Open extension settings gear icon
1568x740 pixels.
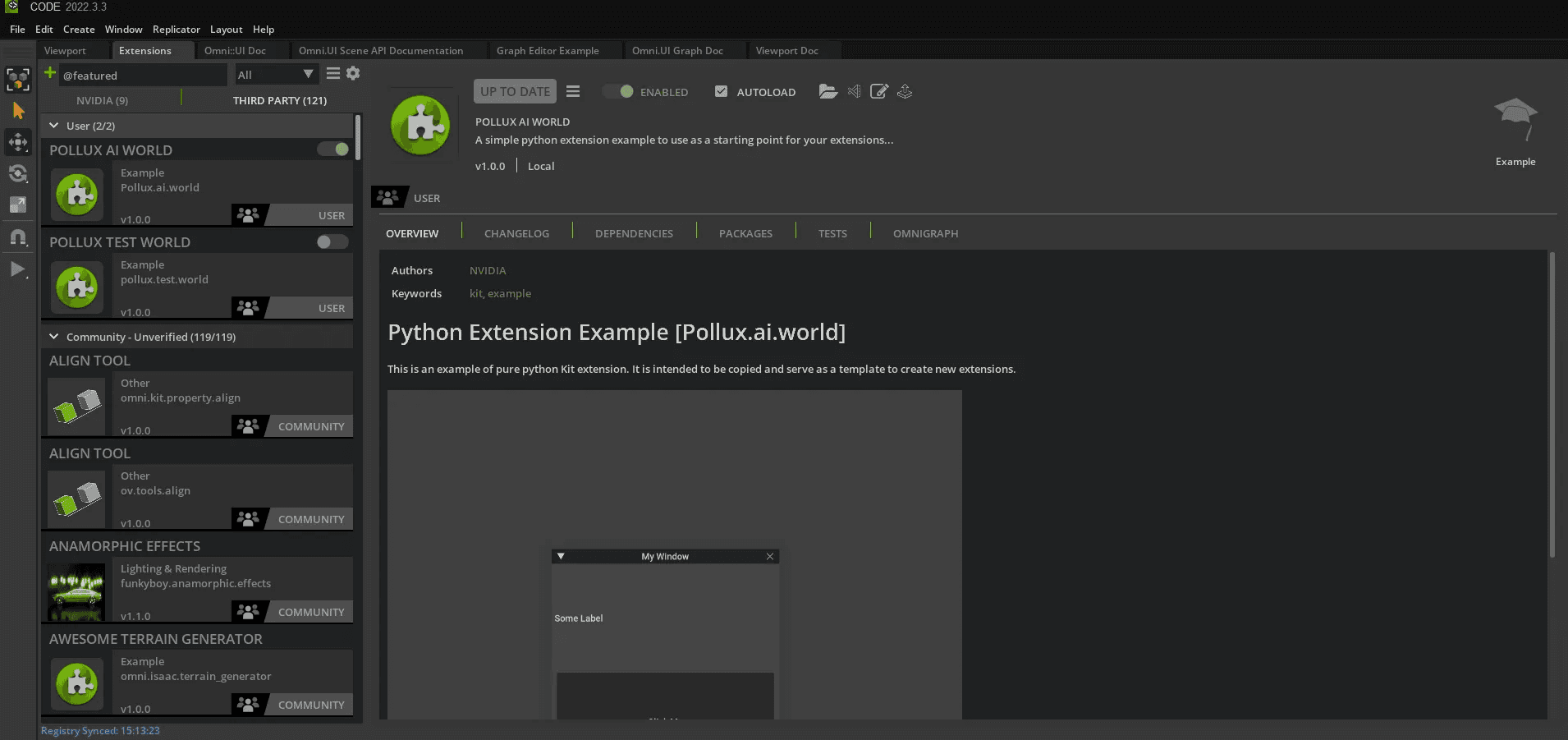click(x=353, y=74)
